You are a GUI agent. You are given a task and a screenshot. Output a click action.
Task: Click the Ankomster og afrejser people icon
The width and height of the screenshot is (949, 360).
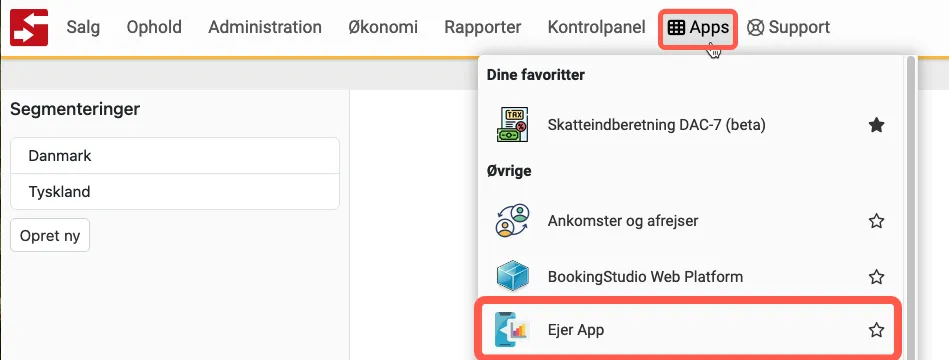512,221
